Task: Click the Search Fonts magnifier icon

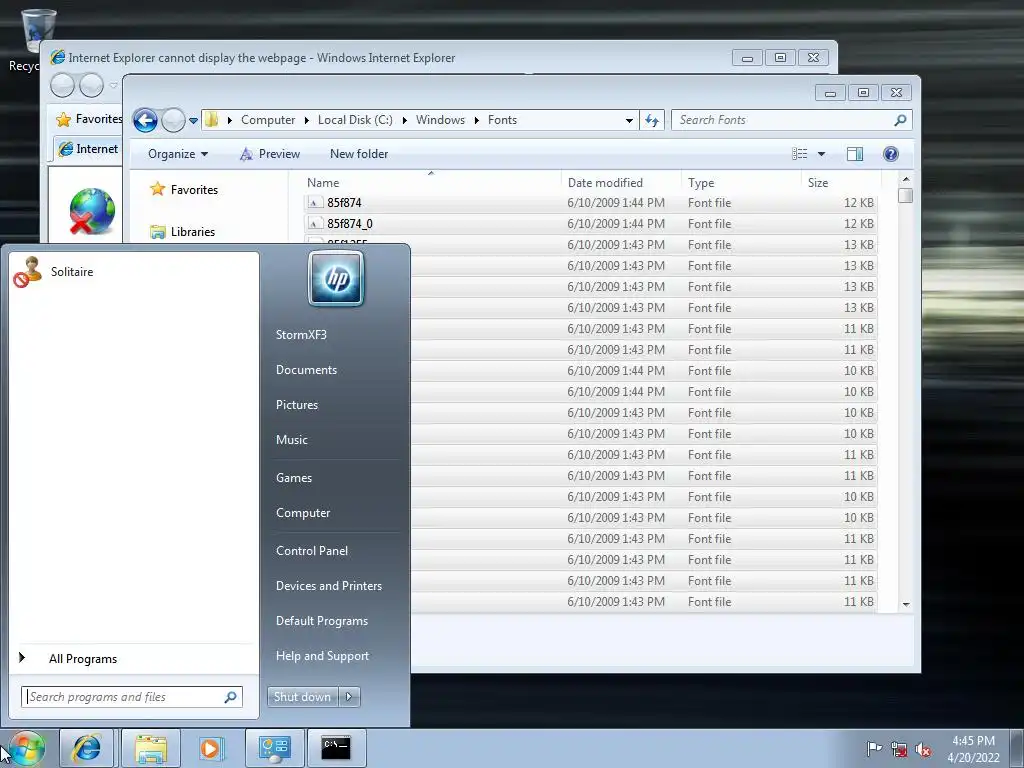Action: click(900, 120)
